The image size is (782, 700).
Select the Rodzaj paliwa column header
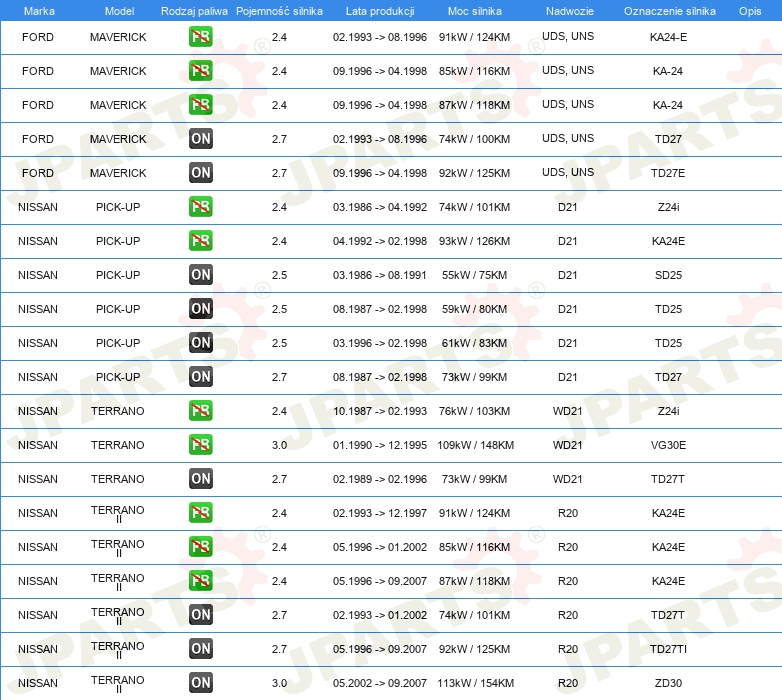[x=194, y=11]
